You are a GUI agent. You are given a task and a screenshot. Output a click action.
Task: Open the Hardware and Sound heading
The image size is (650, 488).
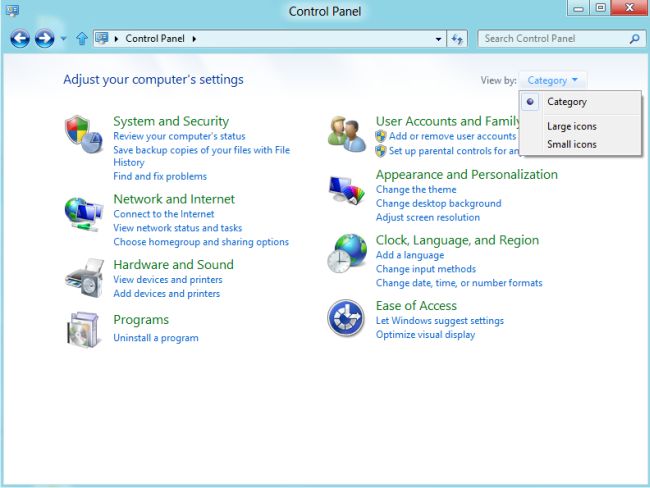(173, 265)
